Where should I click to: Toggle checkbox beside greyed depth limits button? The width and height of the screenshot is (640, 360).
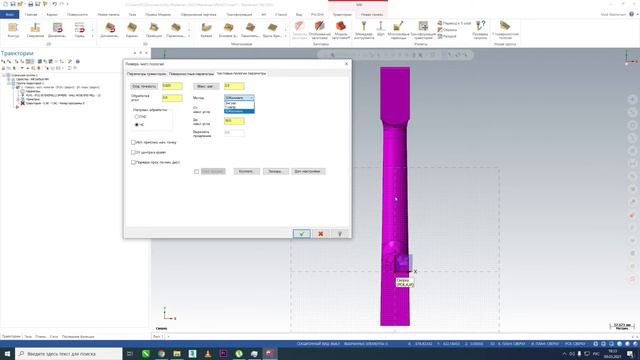click(196, 172)
